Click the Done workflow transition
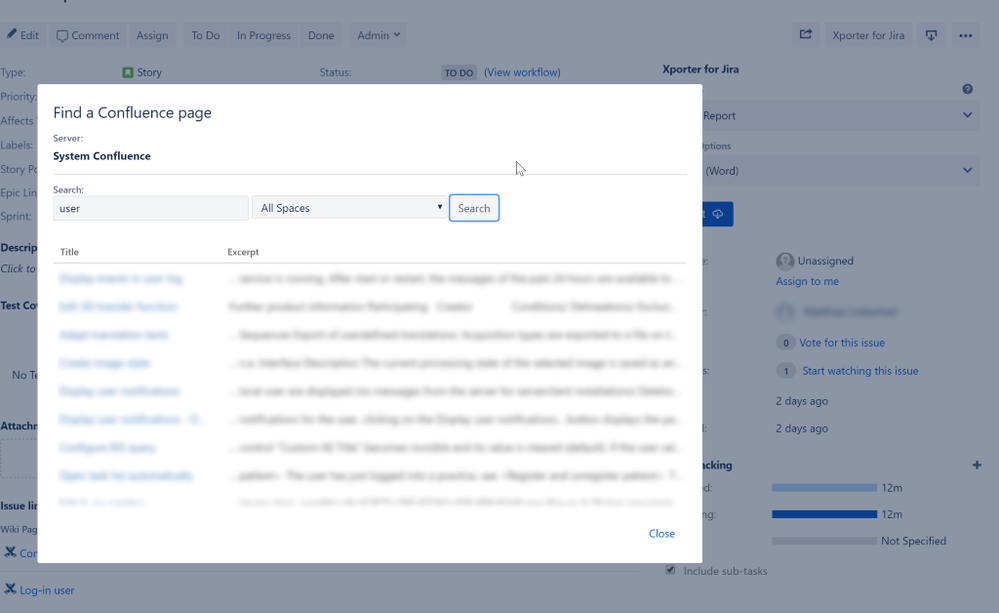Screen dimensions: 999x613 click(320, 35)
